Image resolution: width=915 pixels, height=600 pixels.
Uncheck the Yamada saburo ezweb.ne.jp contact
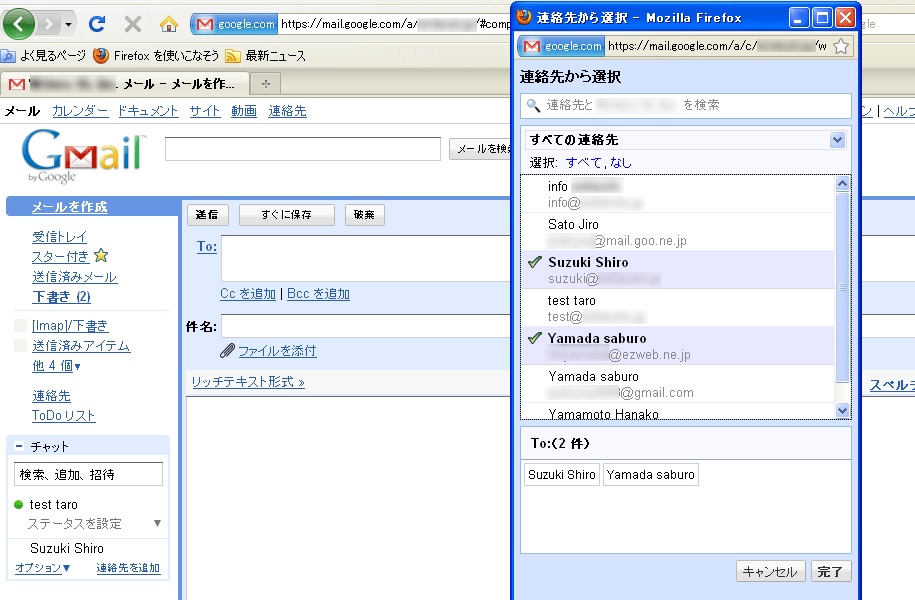pyautogui.click(x=678, y=346)
